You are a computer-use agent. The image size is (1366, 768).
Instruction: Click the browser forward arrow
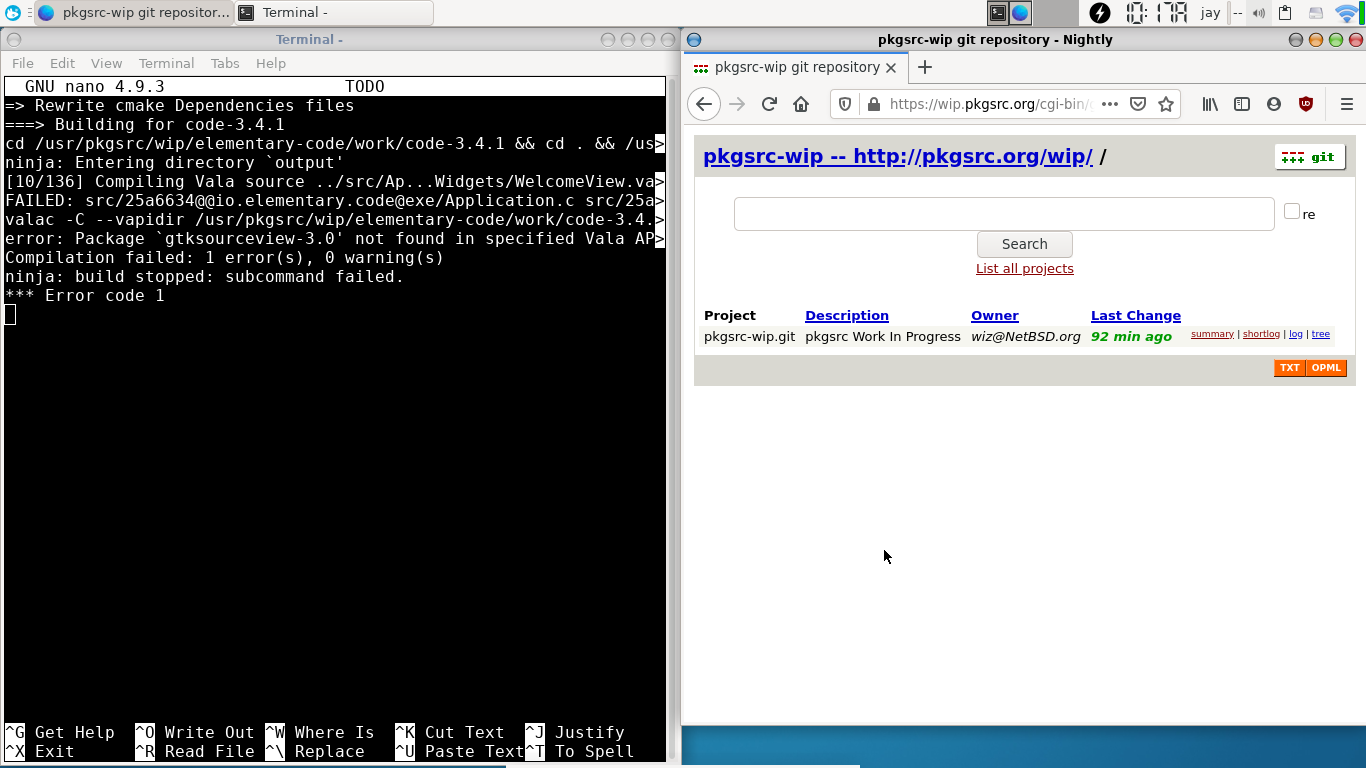click(x=737, y=104)
